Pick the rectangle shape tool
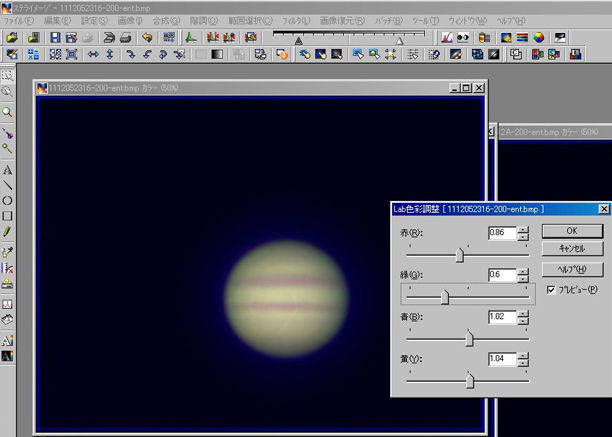This screenshot has height=437, width=612. 8,215
